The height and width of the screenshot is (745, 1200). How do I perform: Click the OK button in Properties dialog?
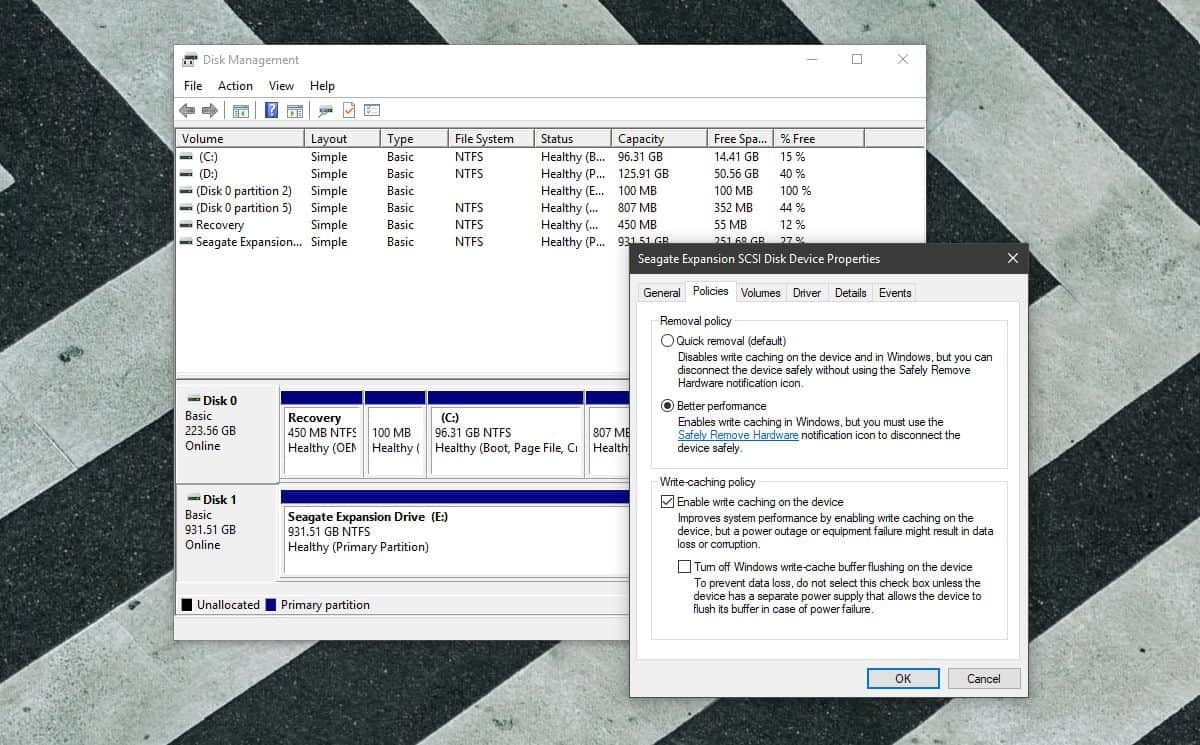point(903,678)
